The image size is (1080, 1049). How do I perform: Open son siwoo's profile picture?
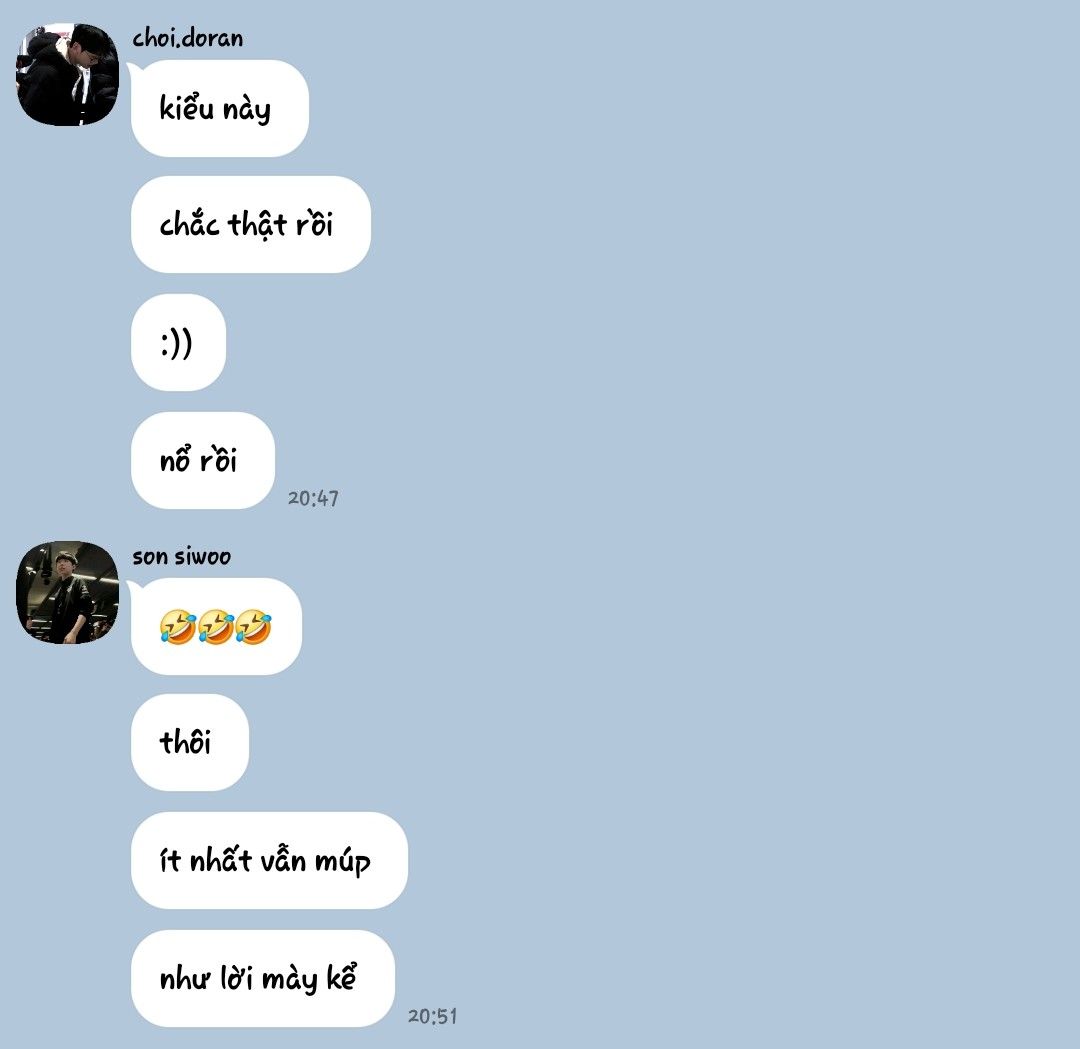(68, 593)
